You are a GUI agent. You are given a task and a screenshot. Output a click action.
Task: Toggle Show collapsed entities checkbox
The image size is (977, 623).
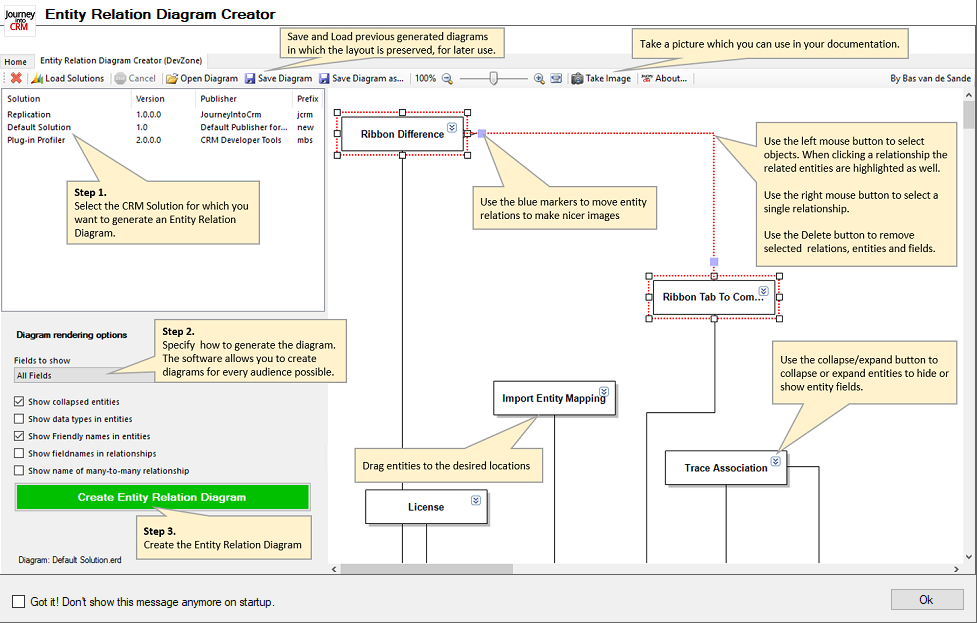tap(19, 402)
